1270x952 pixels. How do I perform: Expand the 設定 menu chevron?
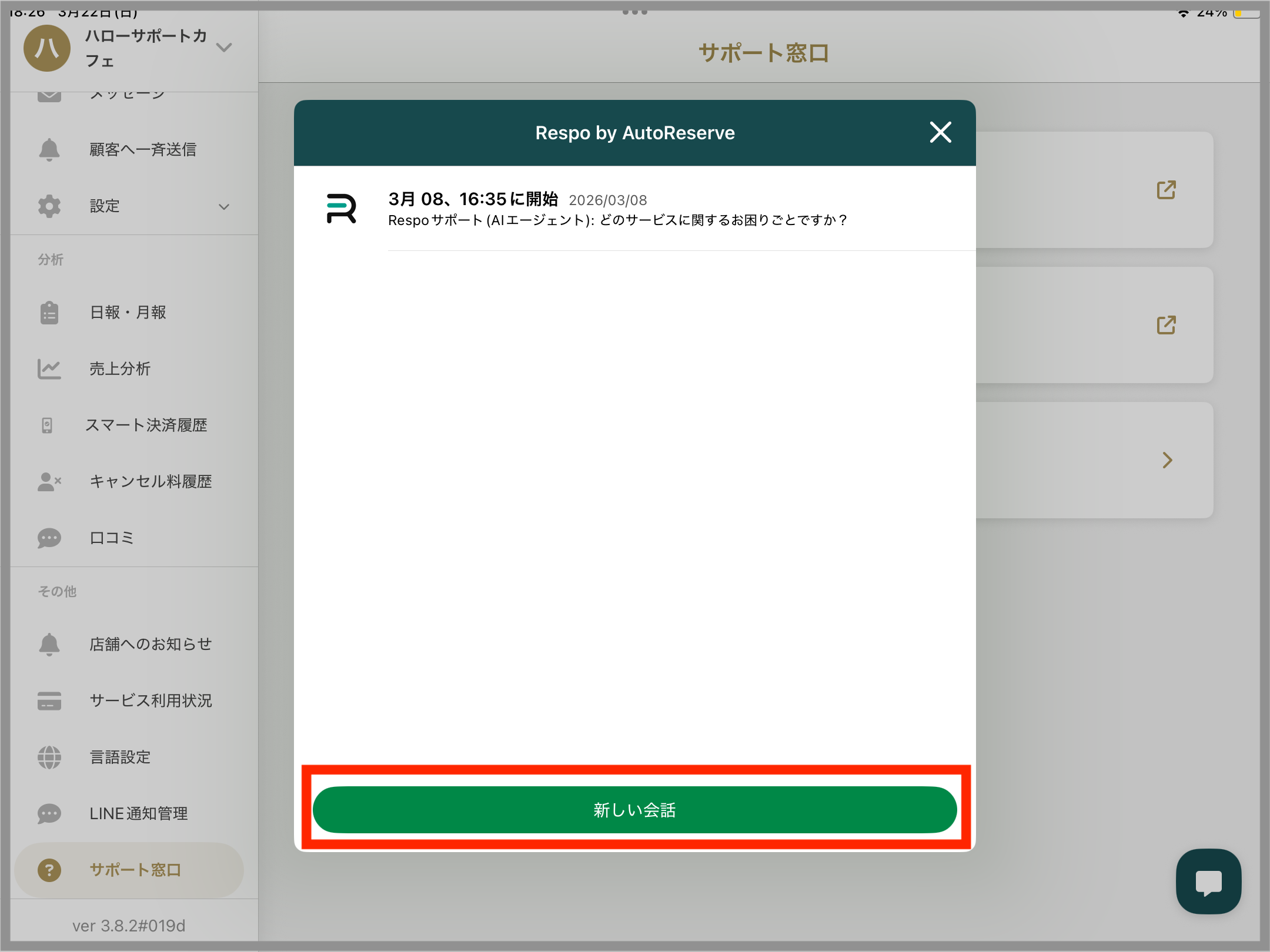click(x=224, y=207)
